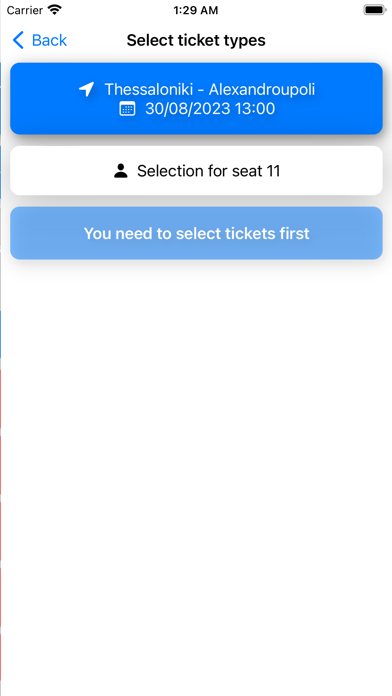Select the Thessaloniki - Alexandroupoli route text
This screenshot has height=696, width=392.
(210, 89)
